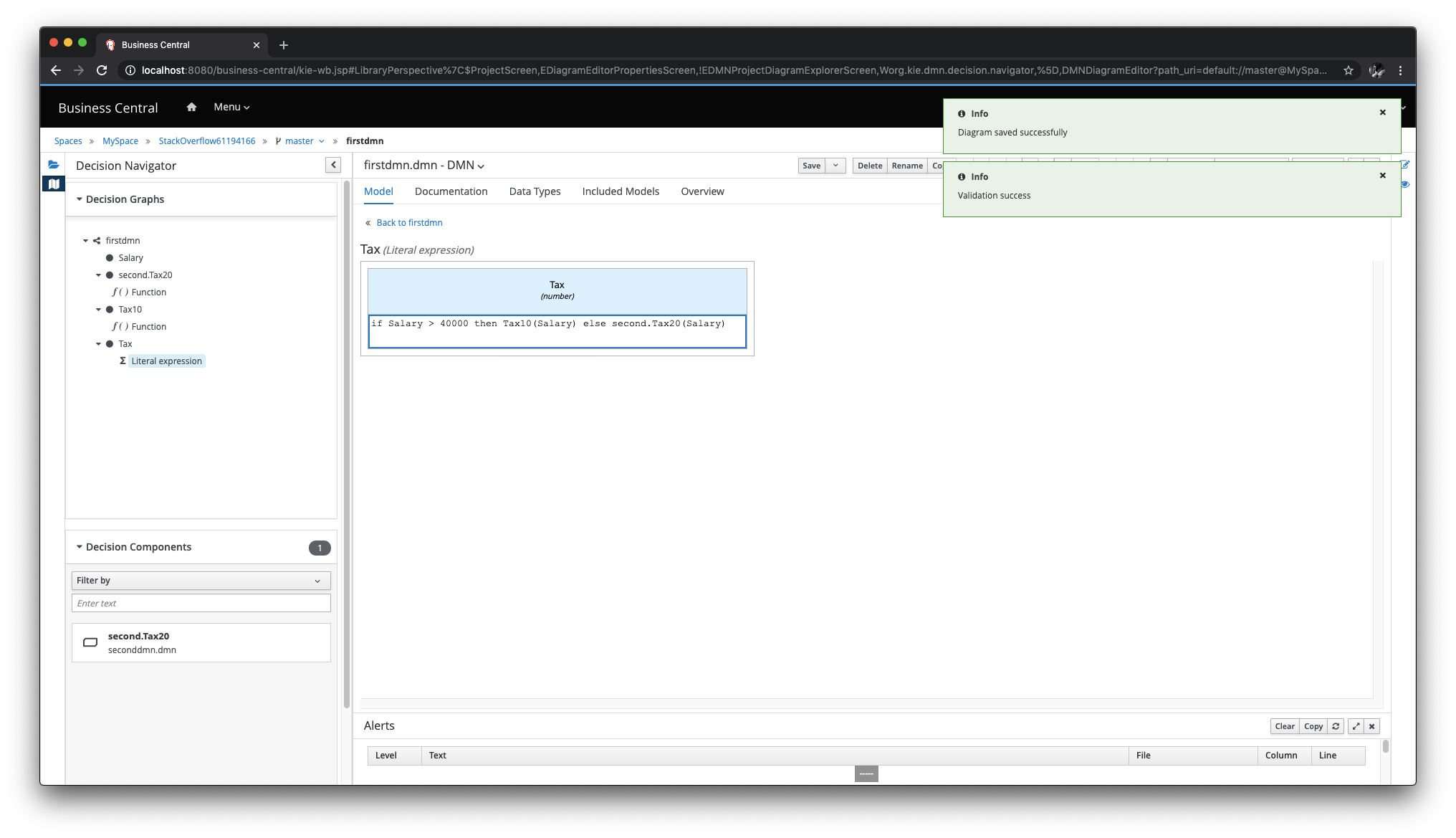Collapse the Tax10 tree node

[x=99, y=310]
